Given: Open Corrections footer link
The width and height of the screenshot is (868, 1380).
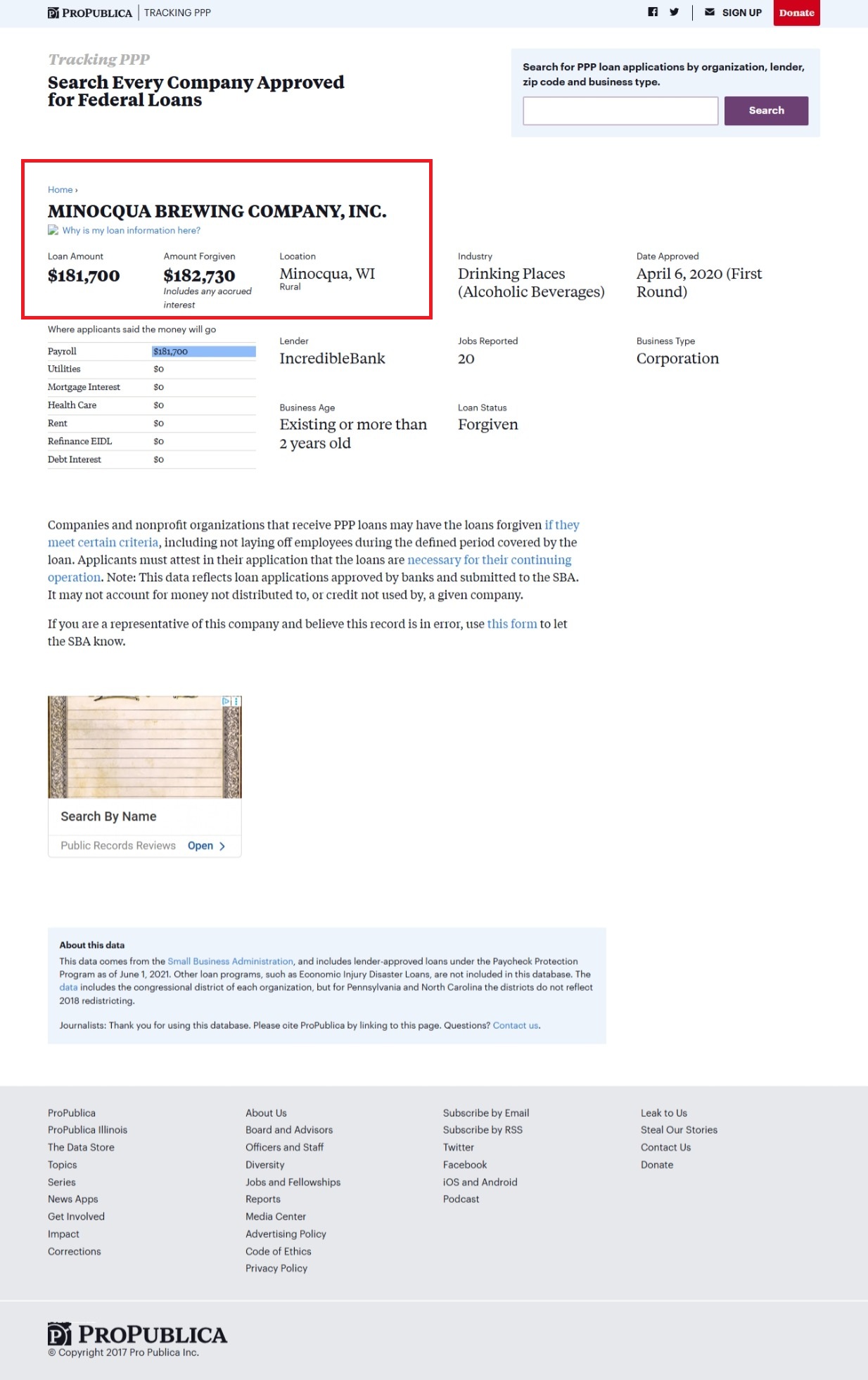Looking at the screenshot, I should click(75, 1251).
